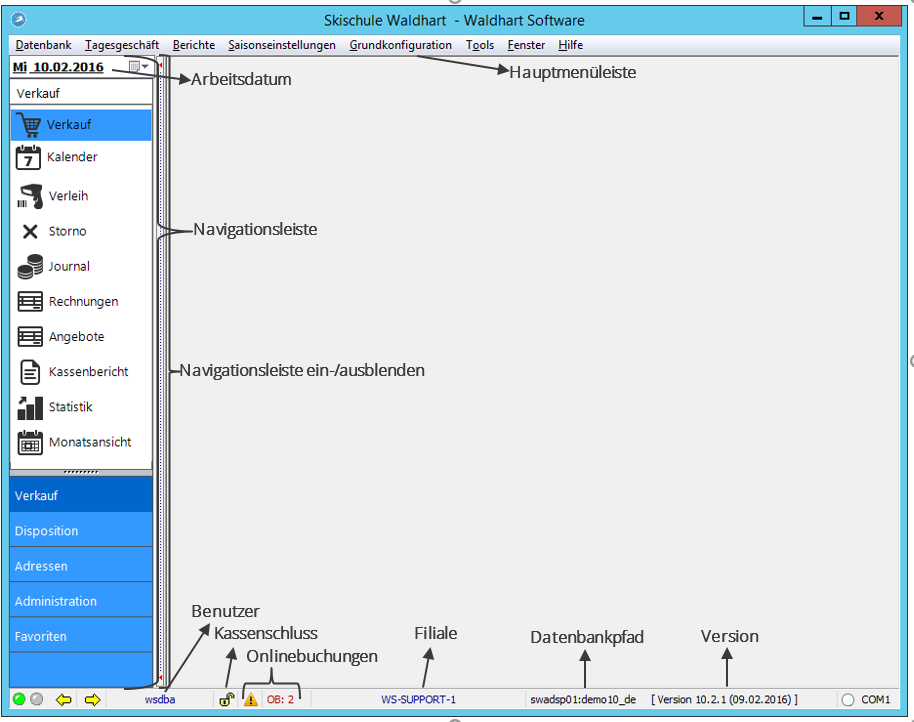Viewport: 914px width, 722px height.
Task: Open Kalender calendar icon in sidebar
Action: (28, 157)
